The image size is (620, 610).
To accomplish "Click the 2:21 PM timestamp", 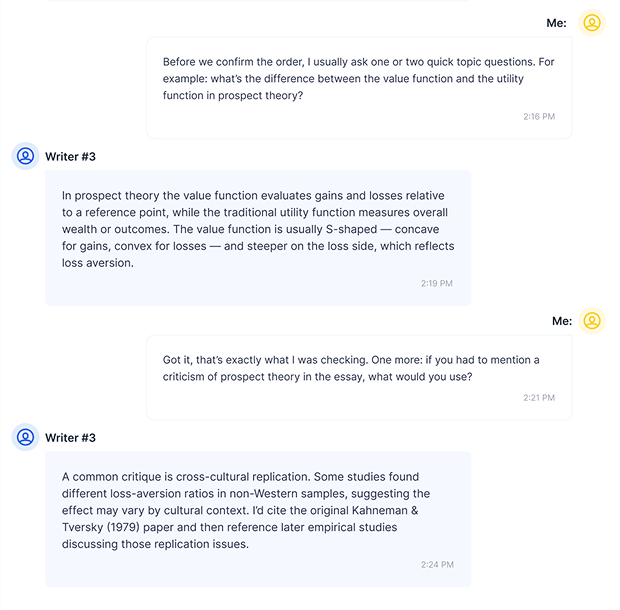I will pos(538,398).
